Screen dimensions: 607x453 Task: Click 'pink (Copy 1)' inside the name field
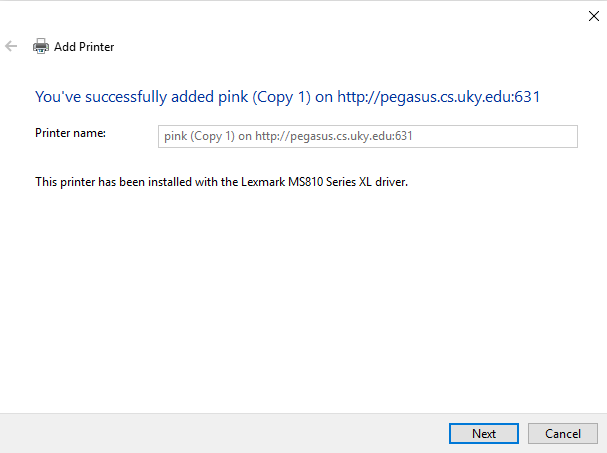[199, 136]
